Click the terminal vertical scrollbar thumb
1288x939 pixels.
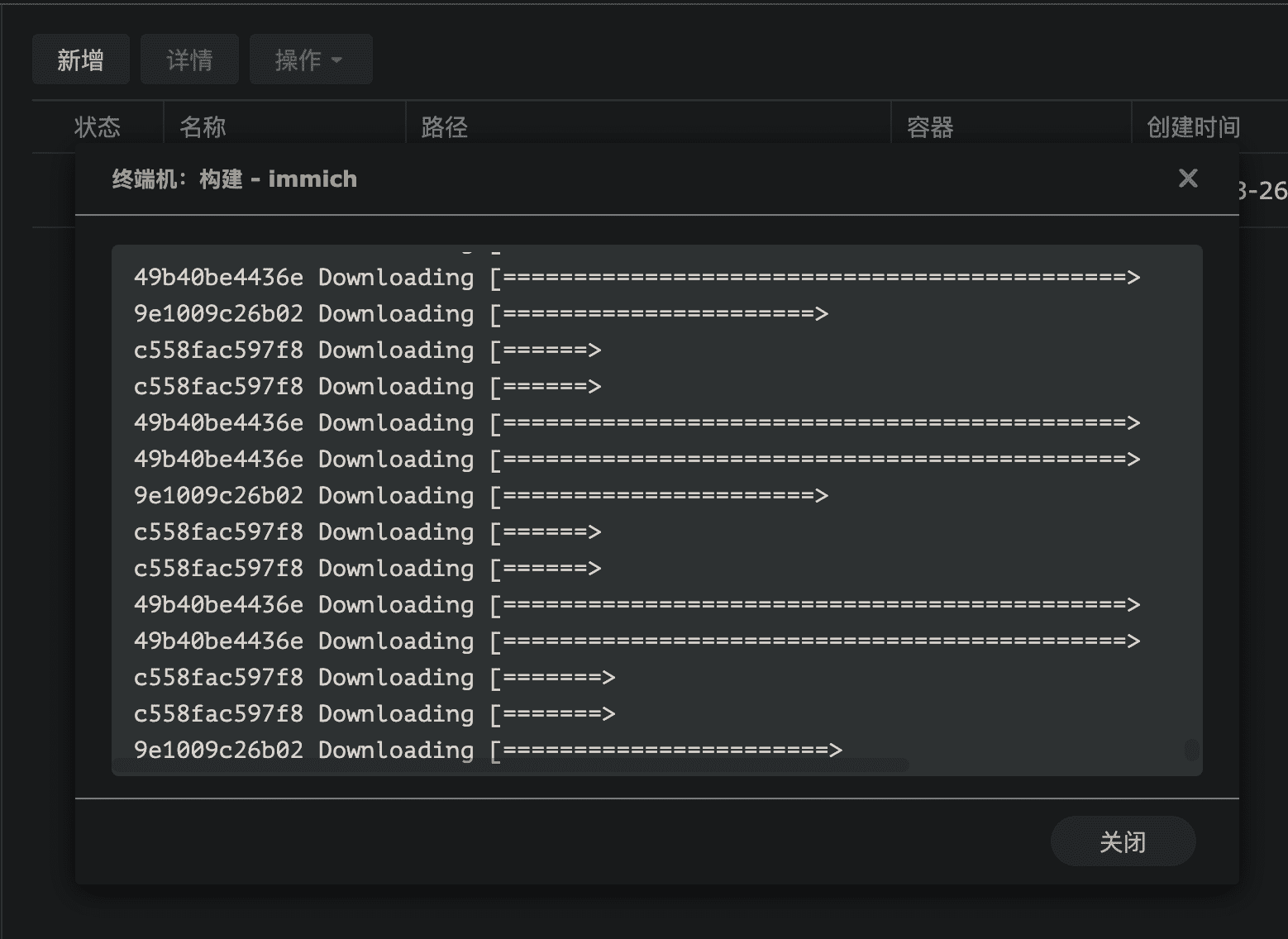click(1191, 750)
